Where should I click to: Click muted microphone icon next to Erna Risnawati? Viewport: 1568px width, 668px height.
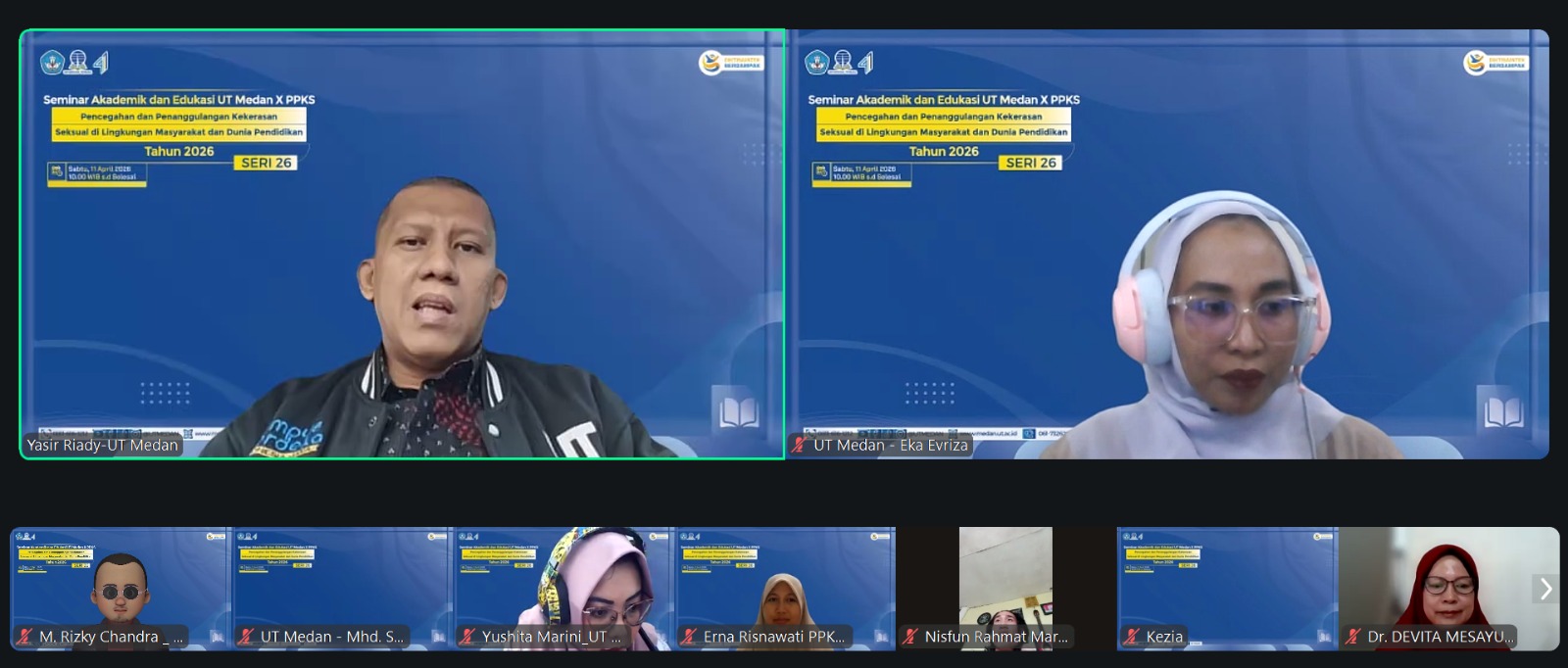[x=690, y=637]
